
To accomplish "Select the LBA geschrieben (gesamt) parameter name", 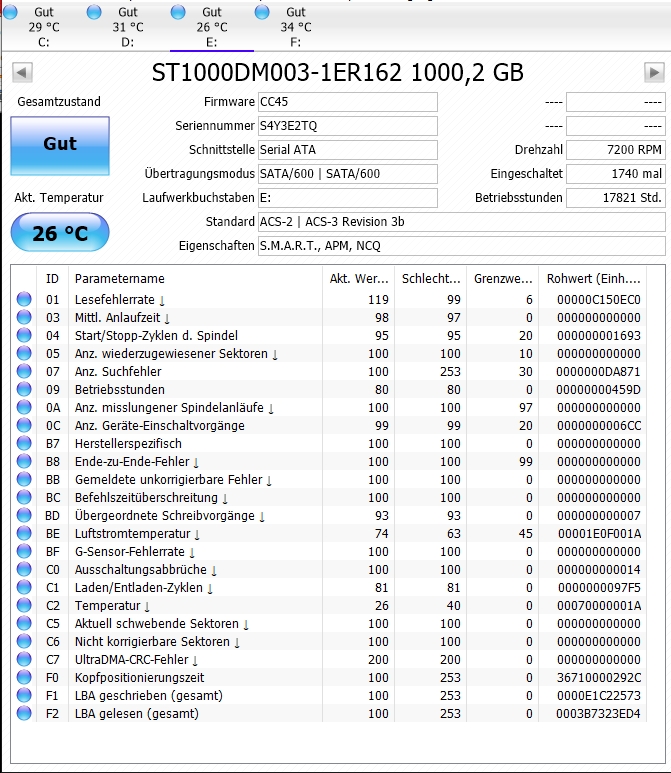I will coord(148,696).
